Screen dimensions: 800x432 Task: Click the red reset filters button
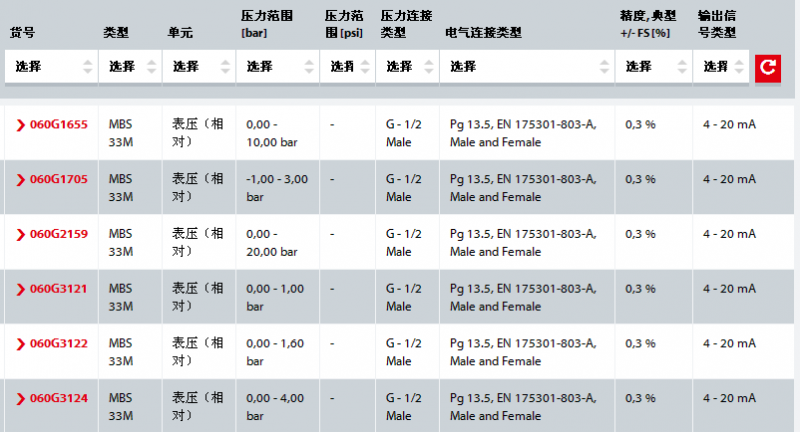pyautogui.click(x=767, y=68)
